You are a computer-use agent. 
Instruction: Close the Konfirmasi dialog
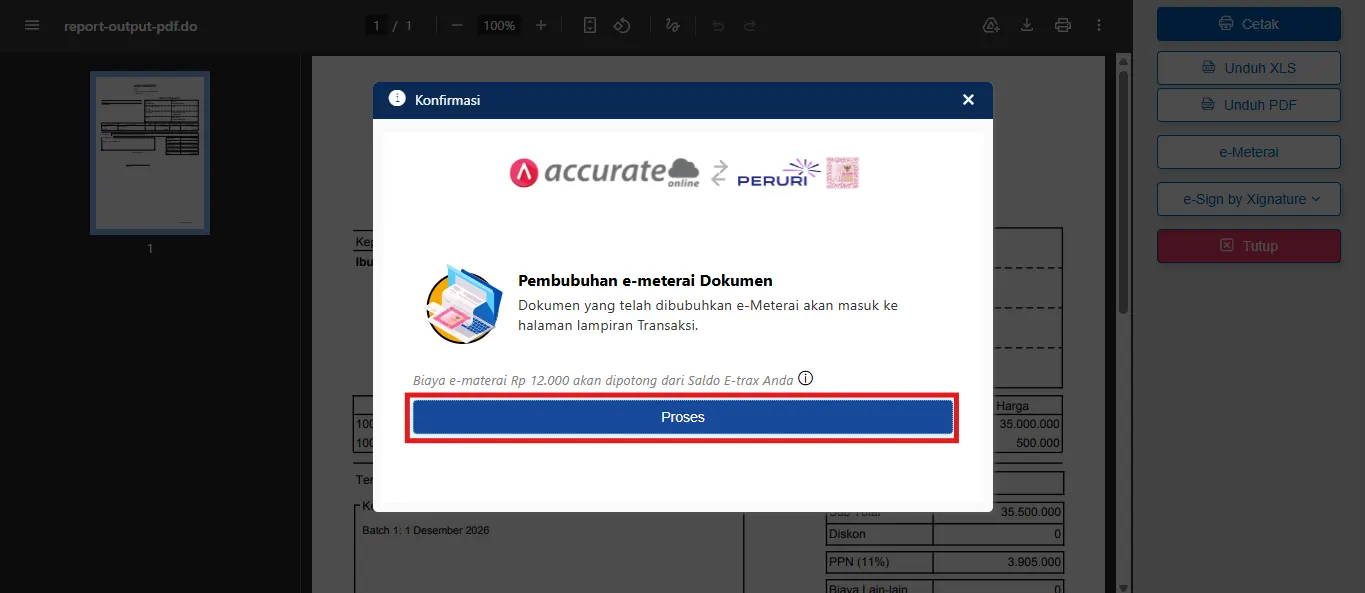pyautogui.click(x=968, y=100)
